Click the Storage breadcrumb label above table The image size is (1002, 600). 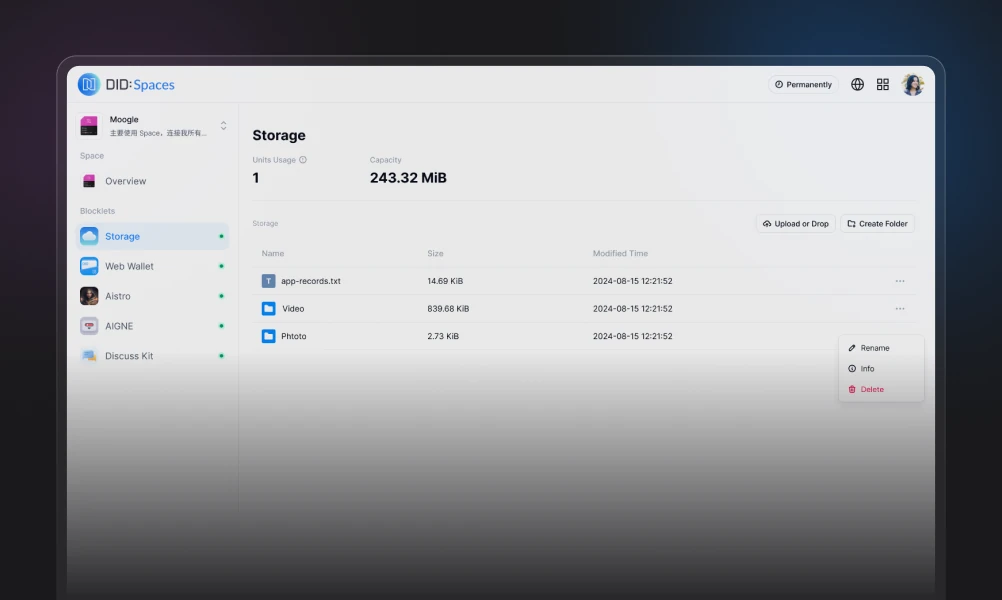tap(265, 224)
